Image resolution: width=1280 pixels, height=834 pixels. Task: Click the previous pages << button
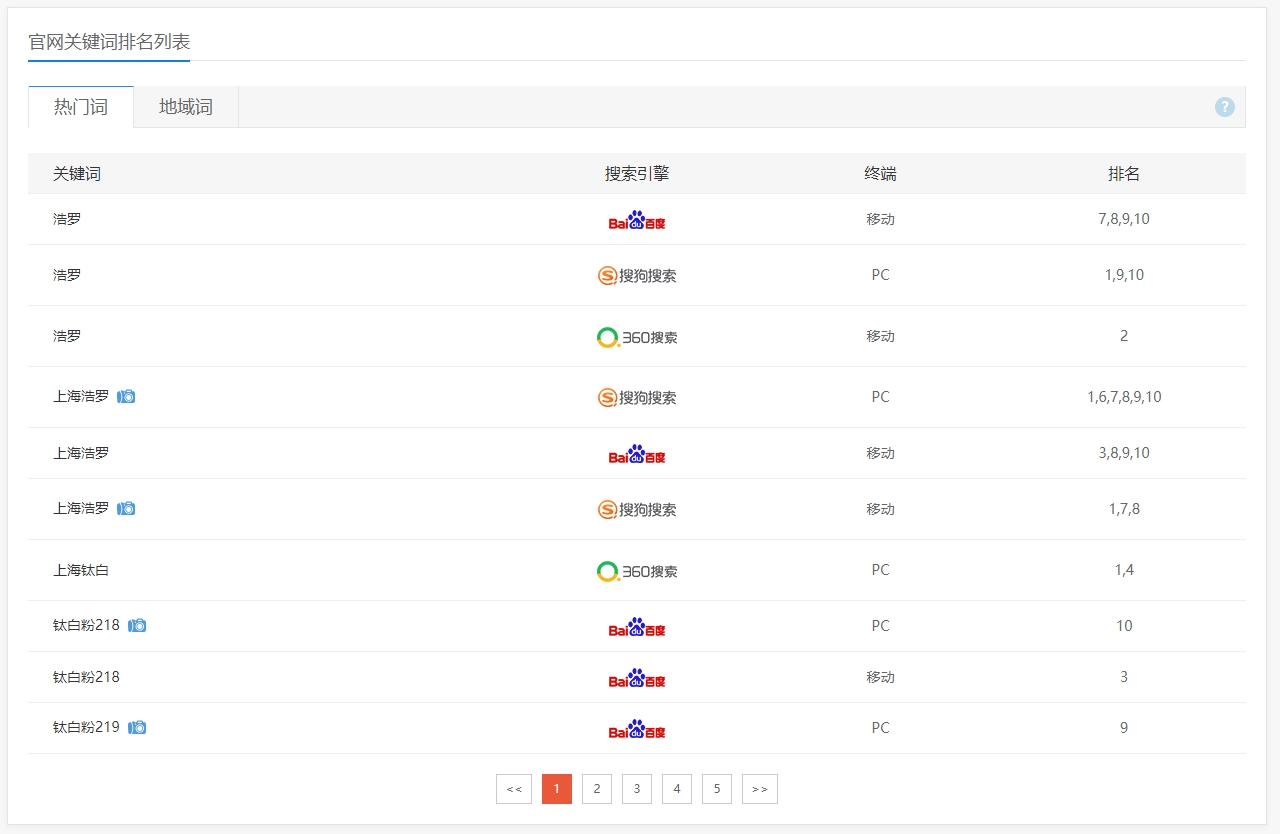[x=514, y=789]
